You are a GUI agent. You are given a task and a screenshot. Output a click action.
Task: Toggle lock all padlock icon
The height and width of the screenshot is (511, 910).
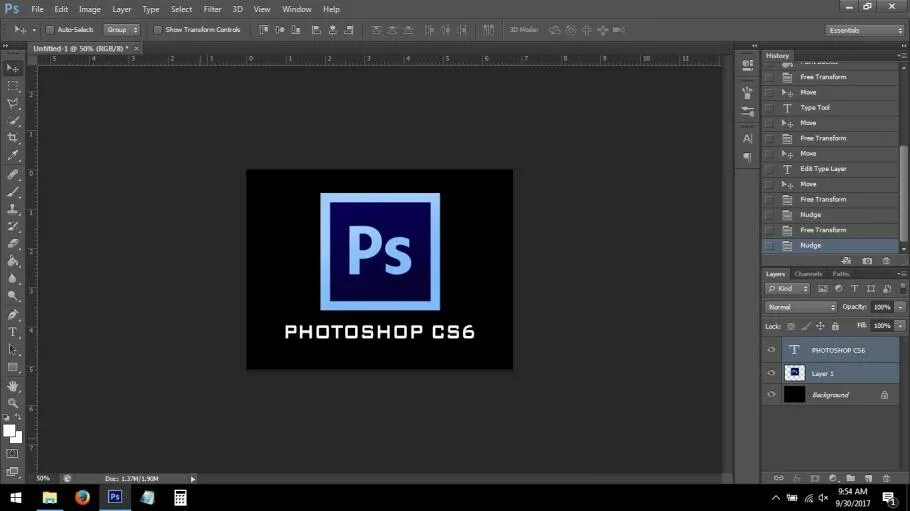[835, 326]
